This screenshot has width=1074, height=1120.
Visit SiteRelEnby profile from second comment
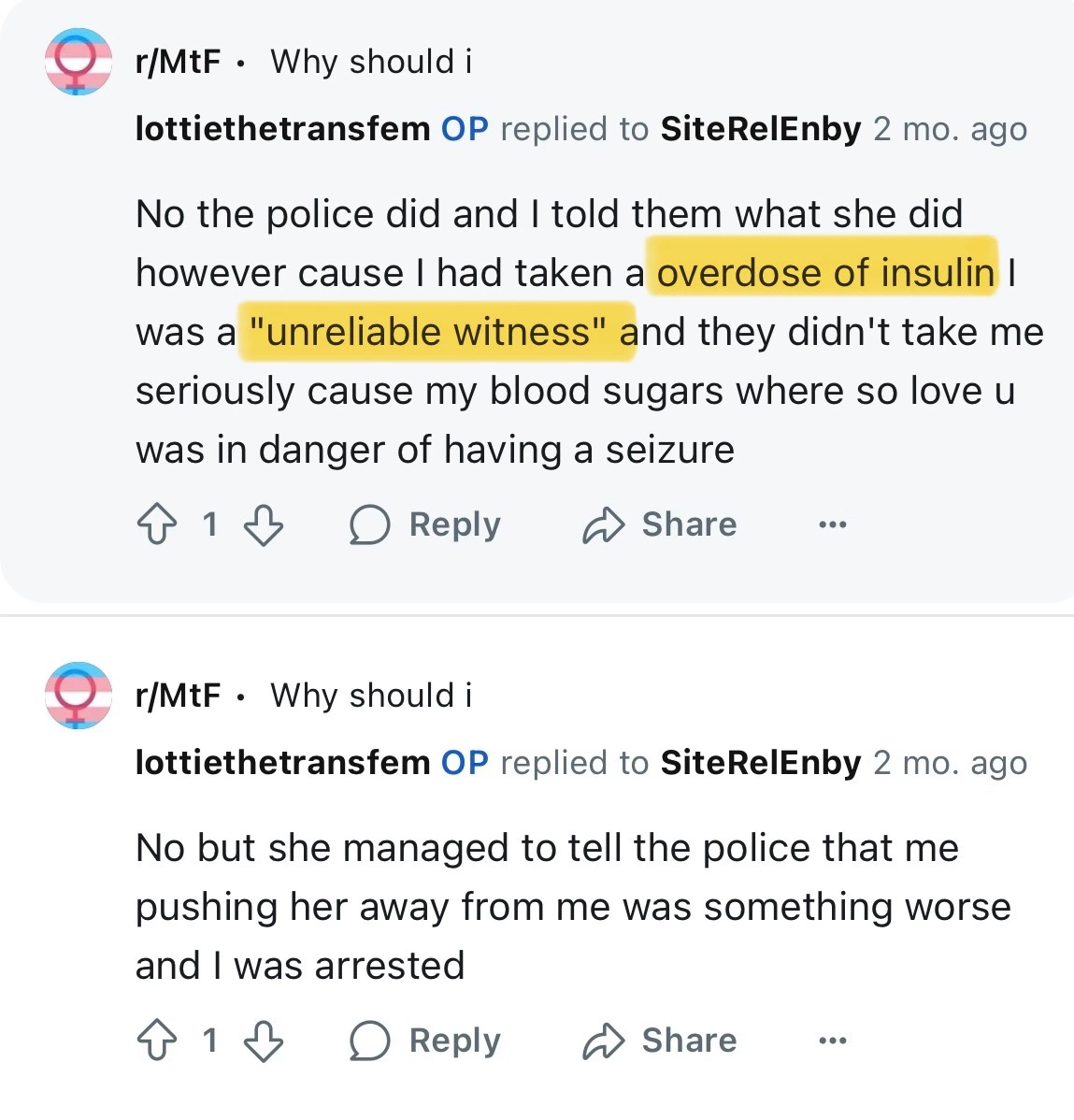point(761,763)
